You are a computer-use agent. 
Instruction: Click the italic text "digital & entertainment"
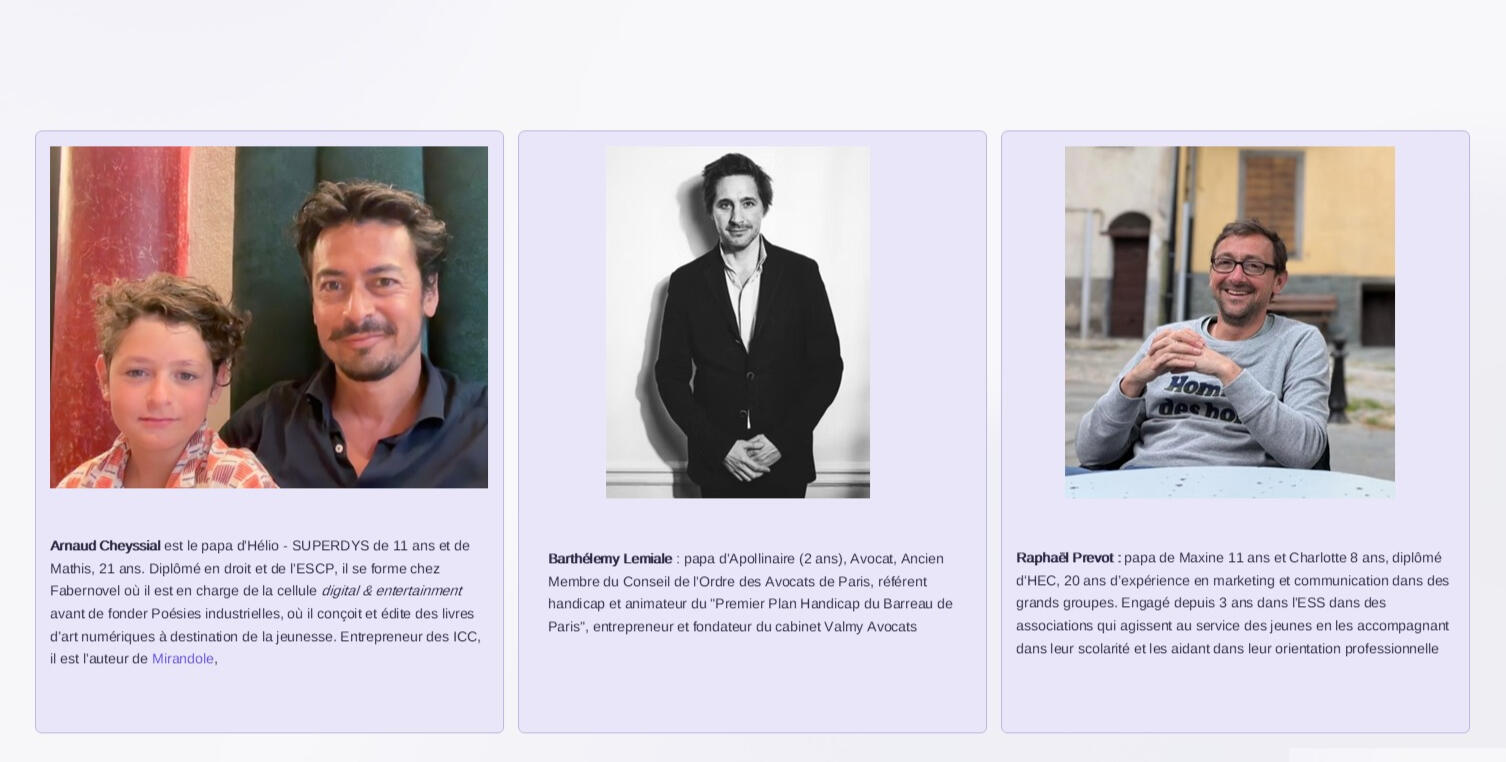coord(391,591)
